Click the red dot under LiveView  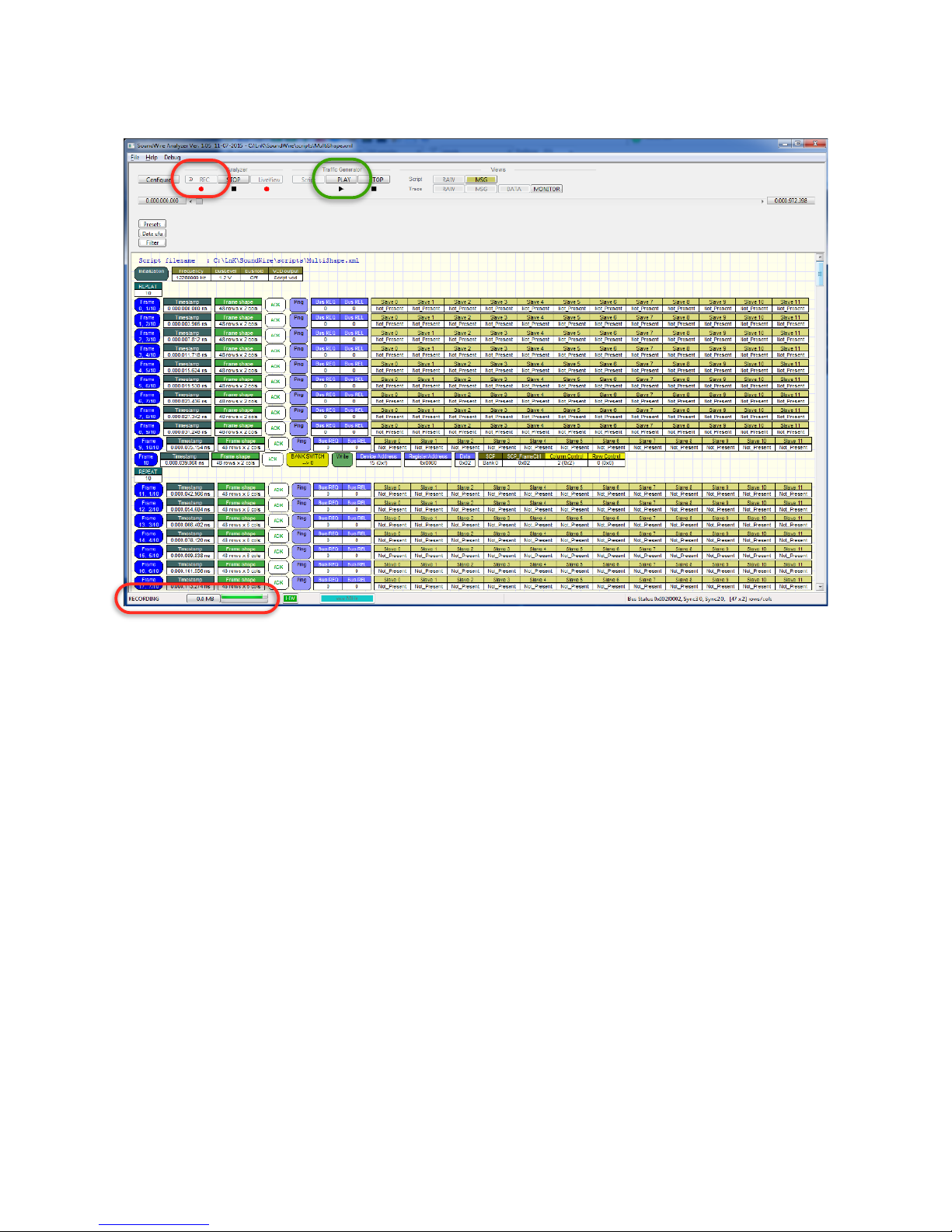pos(267,189)
